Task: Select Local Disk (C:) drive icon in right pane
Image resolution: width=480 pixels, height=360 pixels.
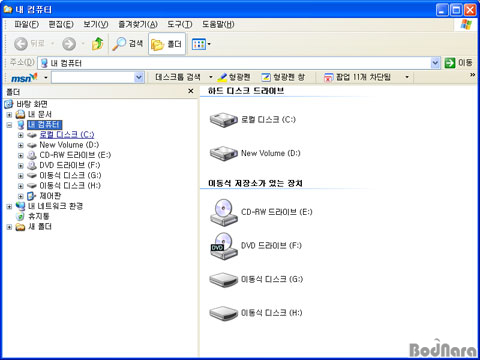Action: coord(223,120)
